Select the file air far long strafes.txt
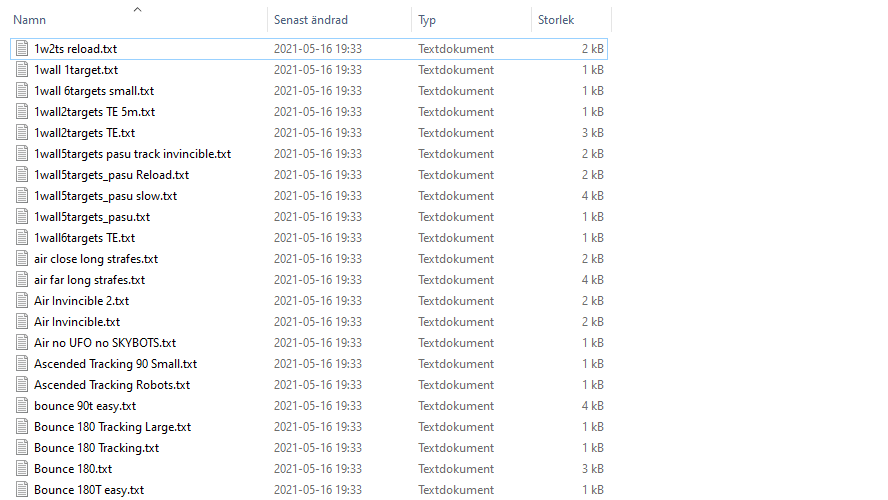 tap(89, 280)
